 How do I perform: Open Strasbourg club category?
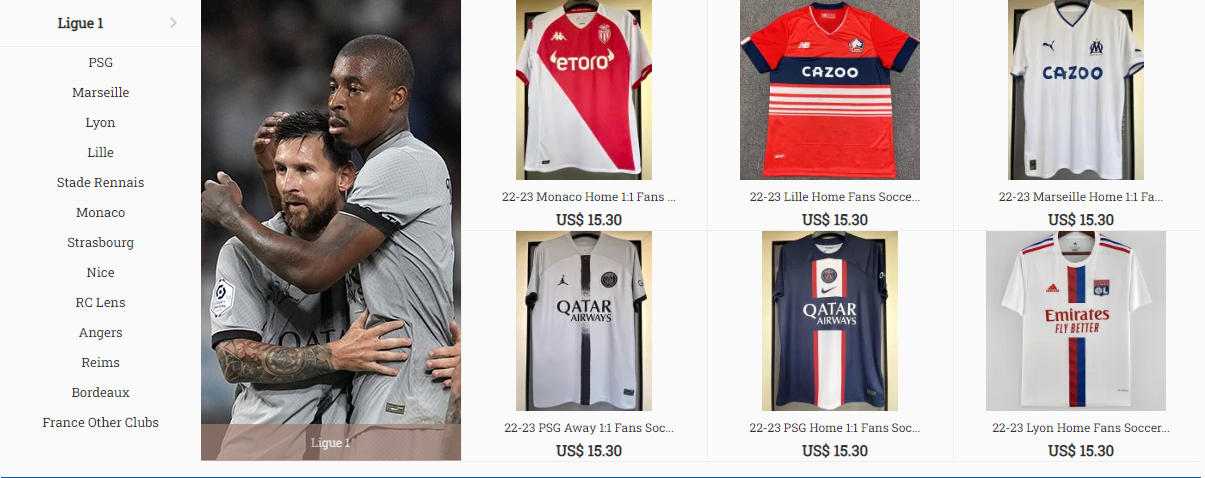point(100,242)
